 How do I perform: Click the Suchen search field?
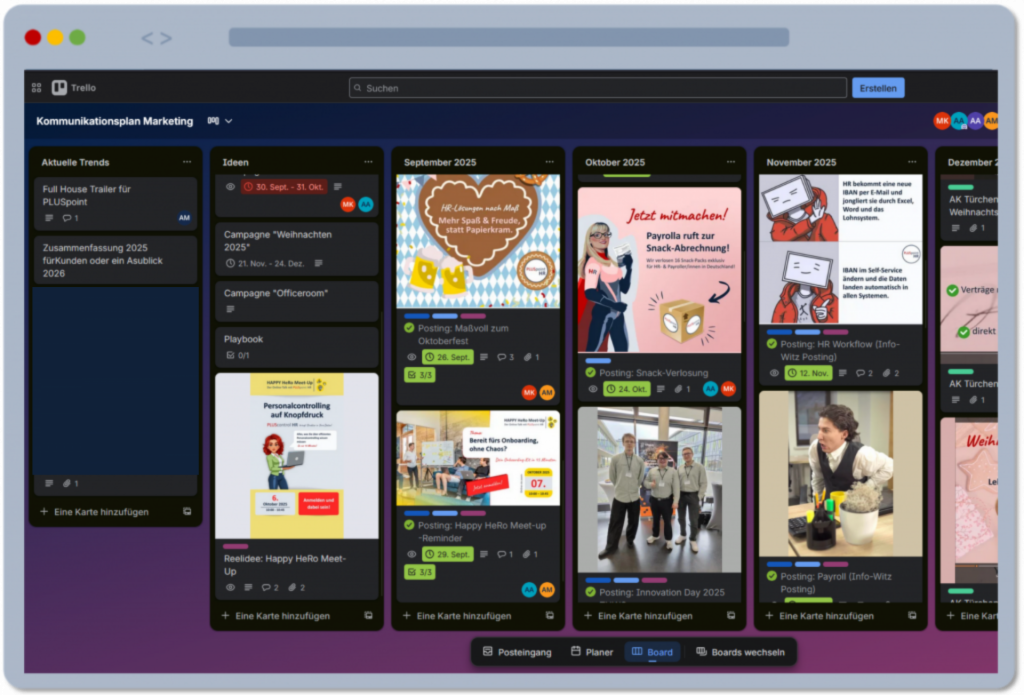598,88
